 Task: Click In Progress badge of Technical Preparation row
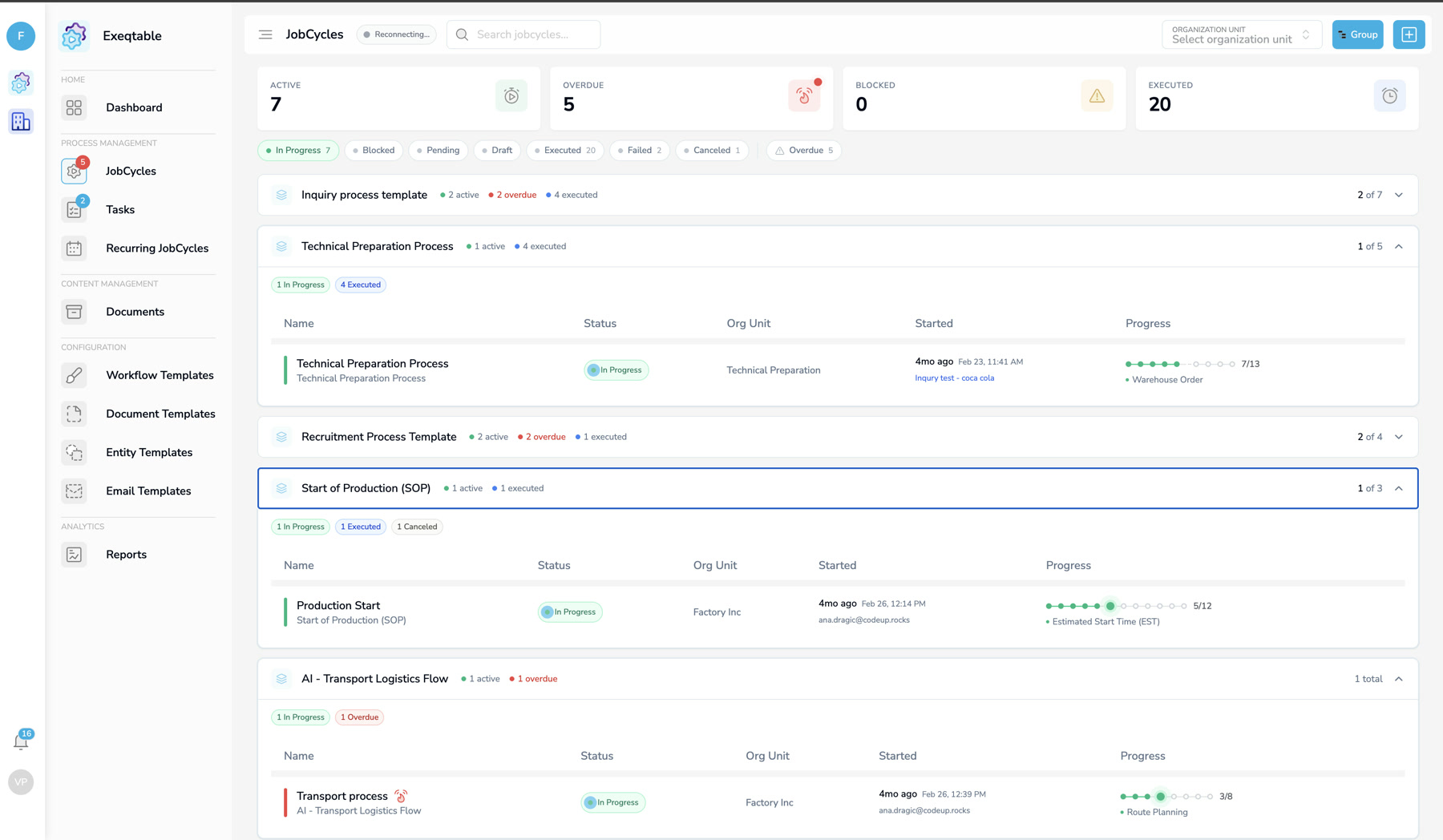point(616,370)
